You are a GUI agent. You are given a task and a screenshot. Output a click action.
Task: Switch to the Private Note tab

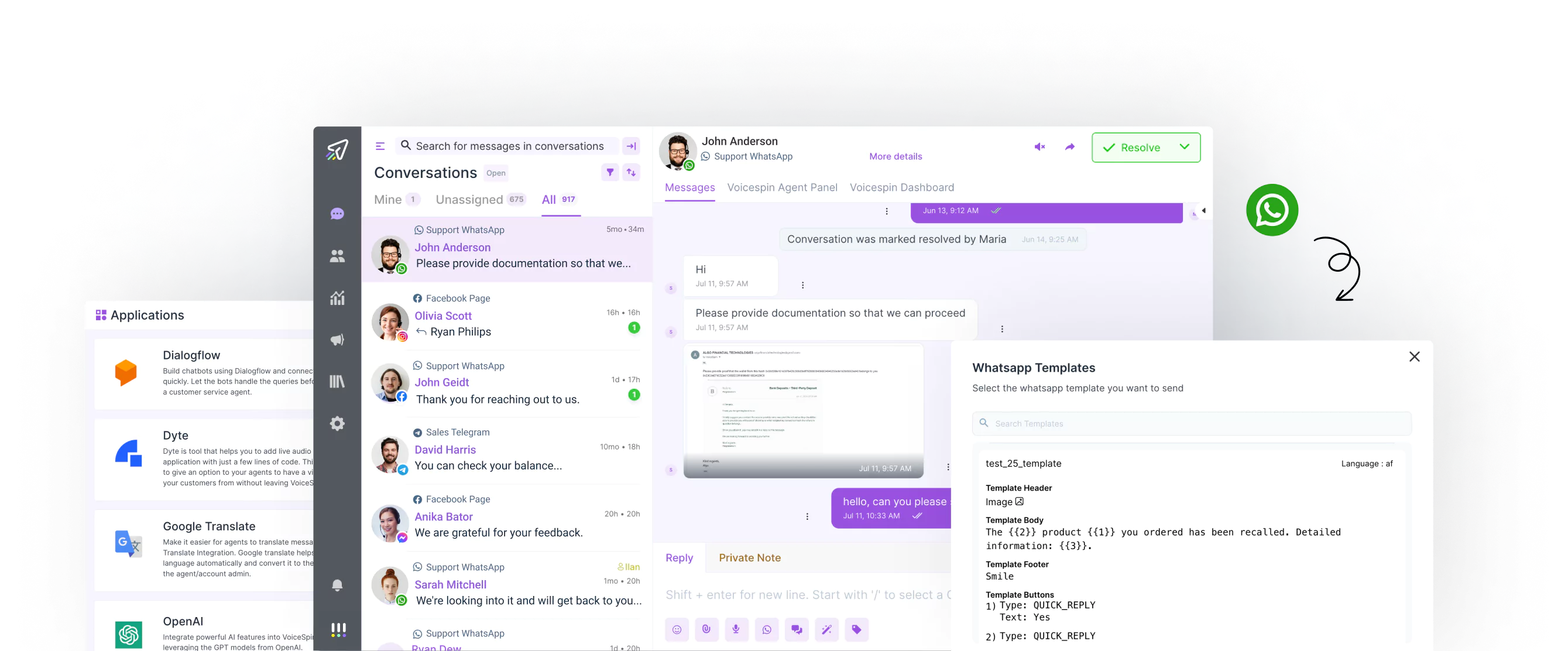click(x=750, y=557)
